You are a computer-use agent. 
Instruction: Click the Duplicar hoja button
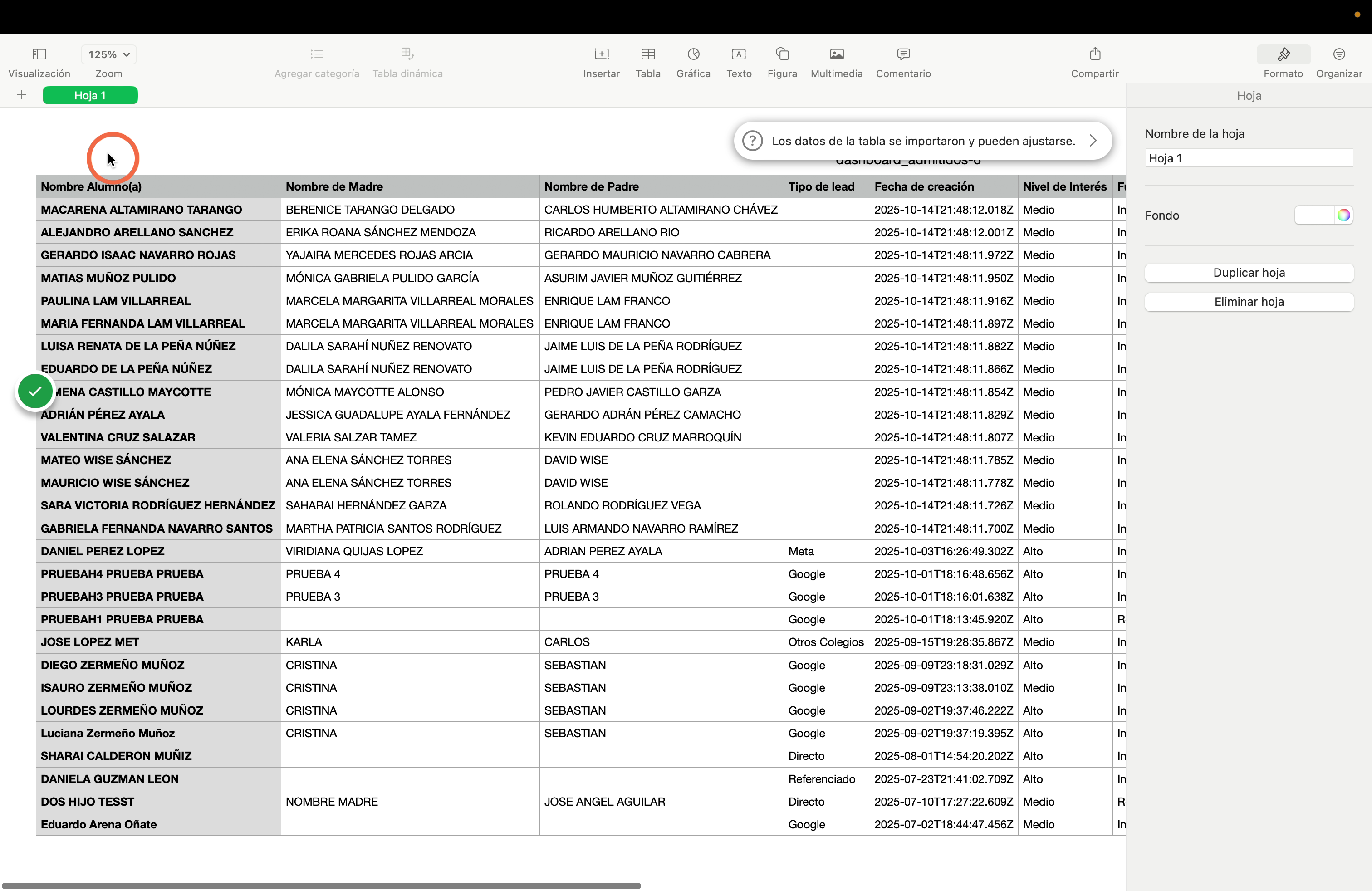(1249, 273)
